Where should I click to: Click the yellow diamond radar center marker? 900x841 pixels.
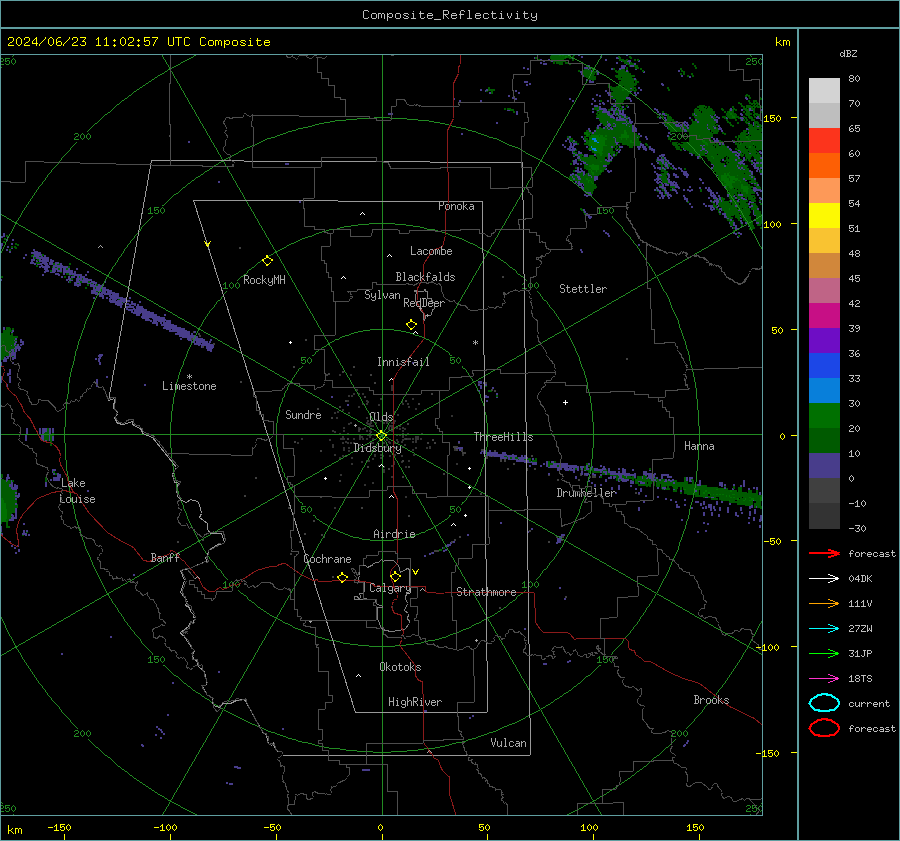(x=381, y=436)
